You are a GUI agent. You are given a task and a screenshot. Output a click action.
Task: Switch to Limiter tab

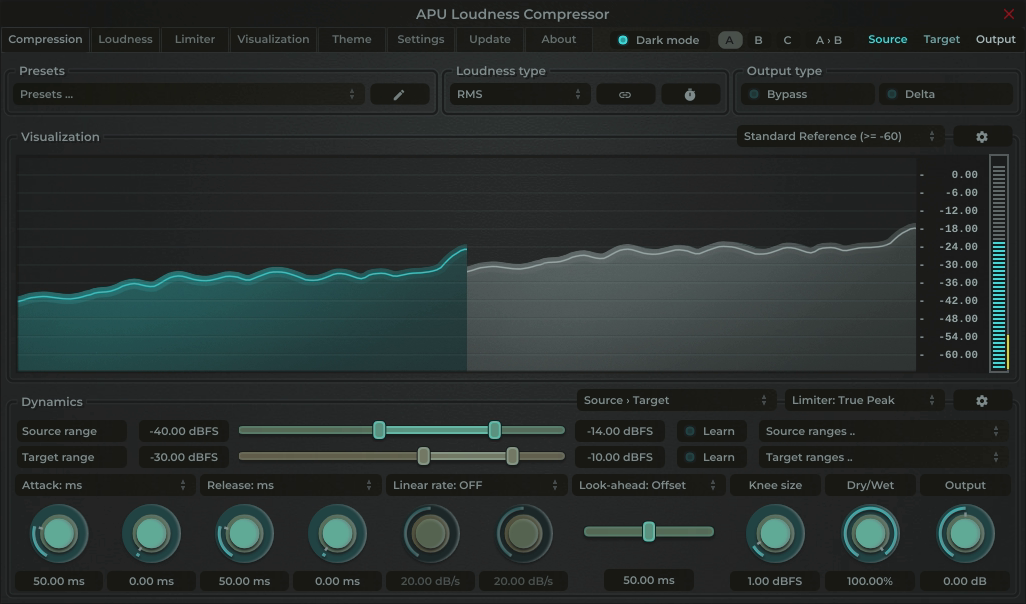[194, 39]
